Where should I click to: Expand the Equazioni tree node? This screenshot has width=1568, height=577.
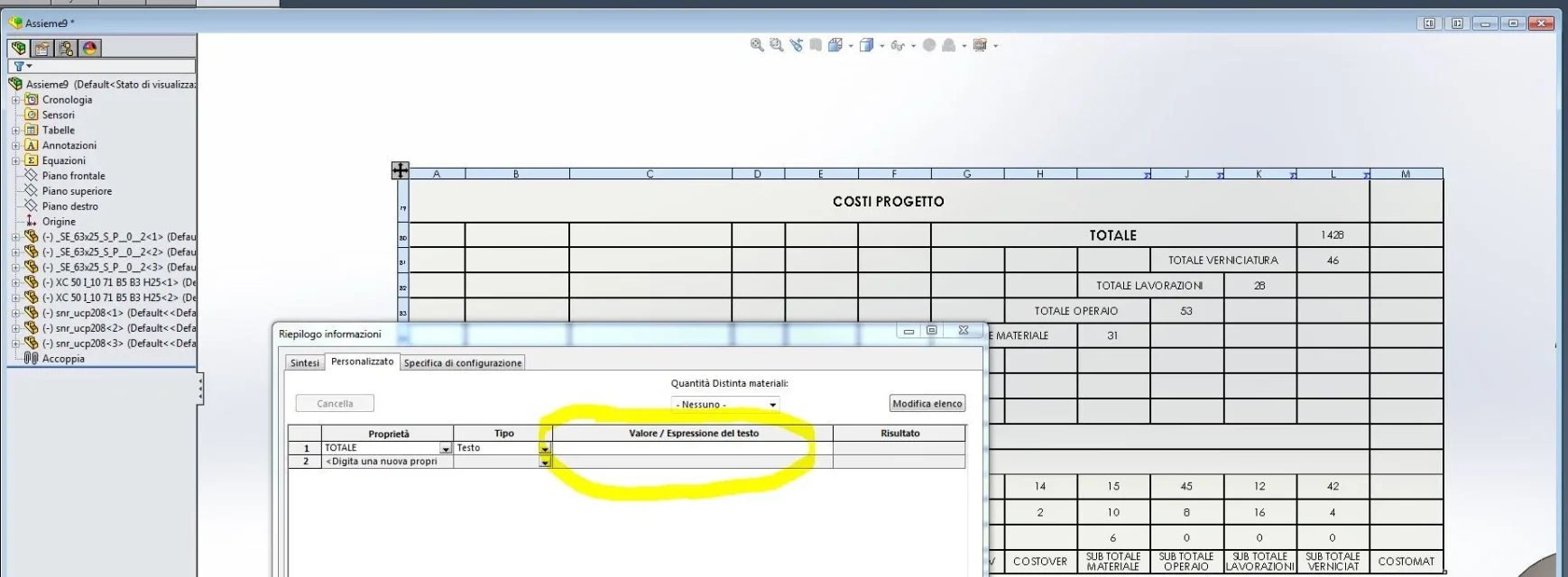click(x=15, y=160)
